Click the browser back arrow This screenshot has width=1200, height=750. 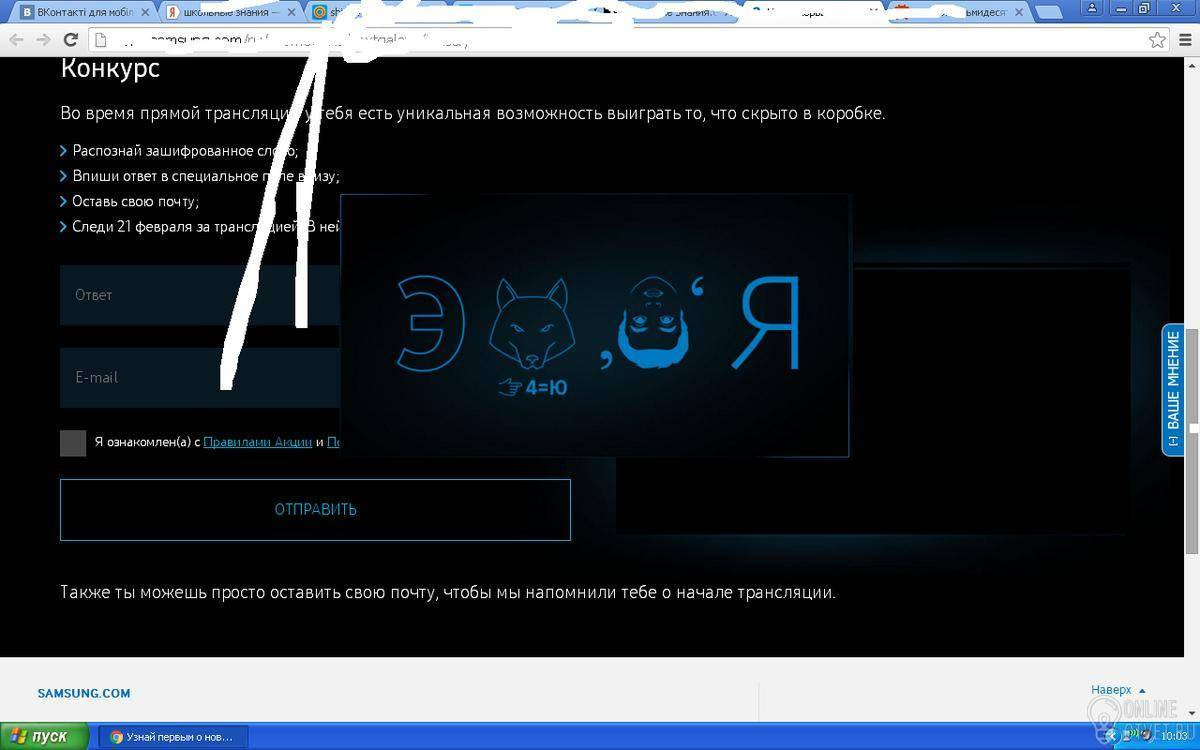[x=16, y=40]
